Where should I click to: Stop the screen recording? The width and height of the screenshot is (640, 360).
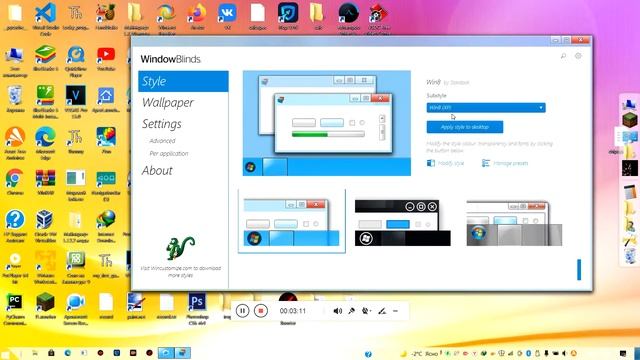pos(261,311)
